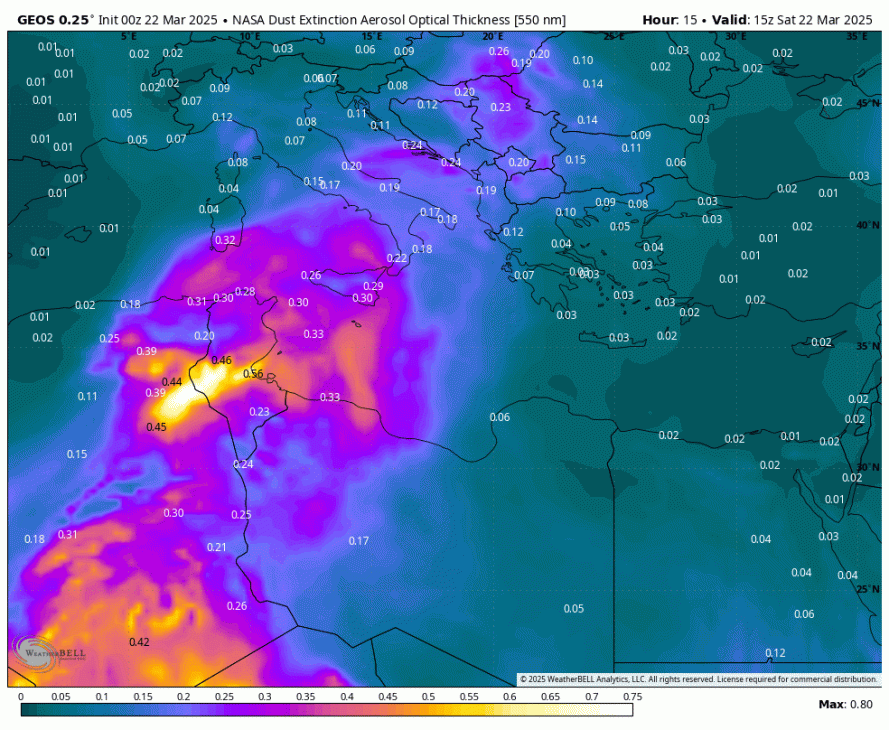Click the Max: 0.80 readout
889x730 pixels.
point(844,704)
